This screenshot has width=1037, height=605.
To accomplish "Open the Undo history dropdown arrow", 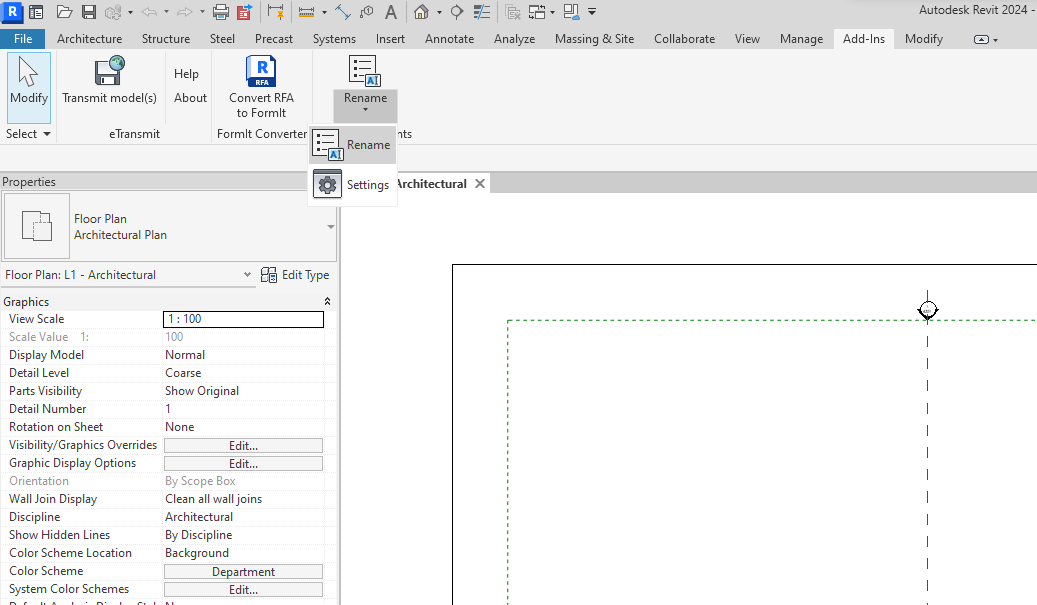I will (x=166, y=12).
